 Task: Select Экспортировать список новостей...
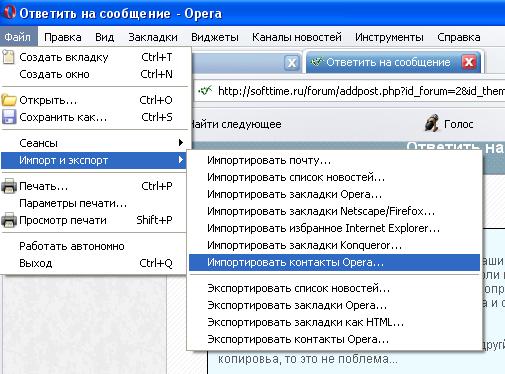[x=334, y=288]
